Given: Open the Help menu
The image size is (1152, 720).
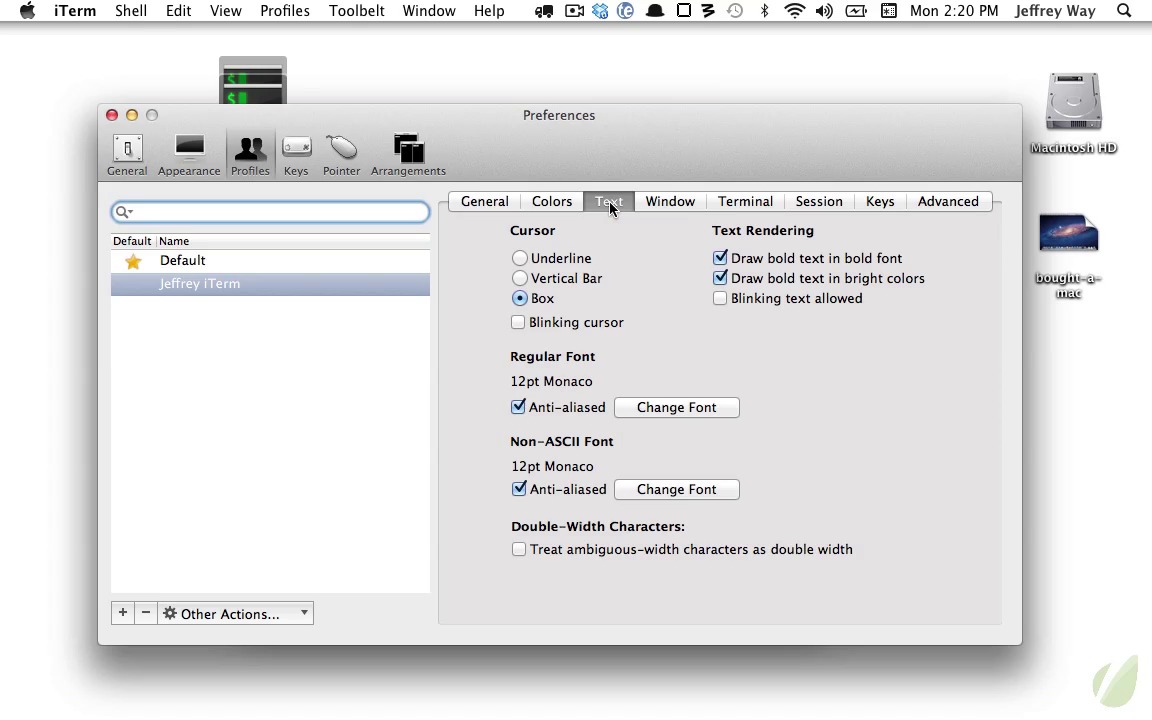Looking at the screenshot, I should 489,11.
